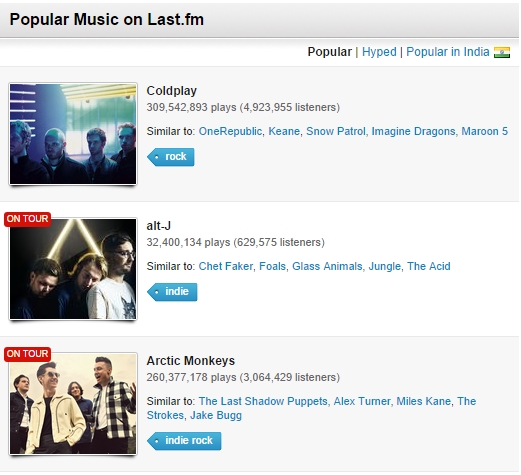Switch to the Hyped tab
The height and width of the screenshot is (475, 521).
point(379,52)
